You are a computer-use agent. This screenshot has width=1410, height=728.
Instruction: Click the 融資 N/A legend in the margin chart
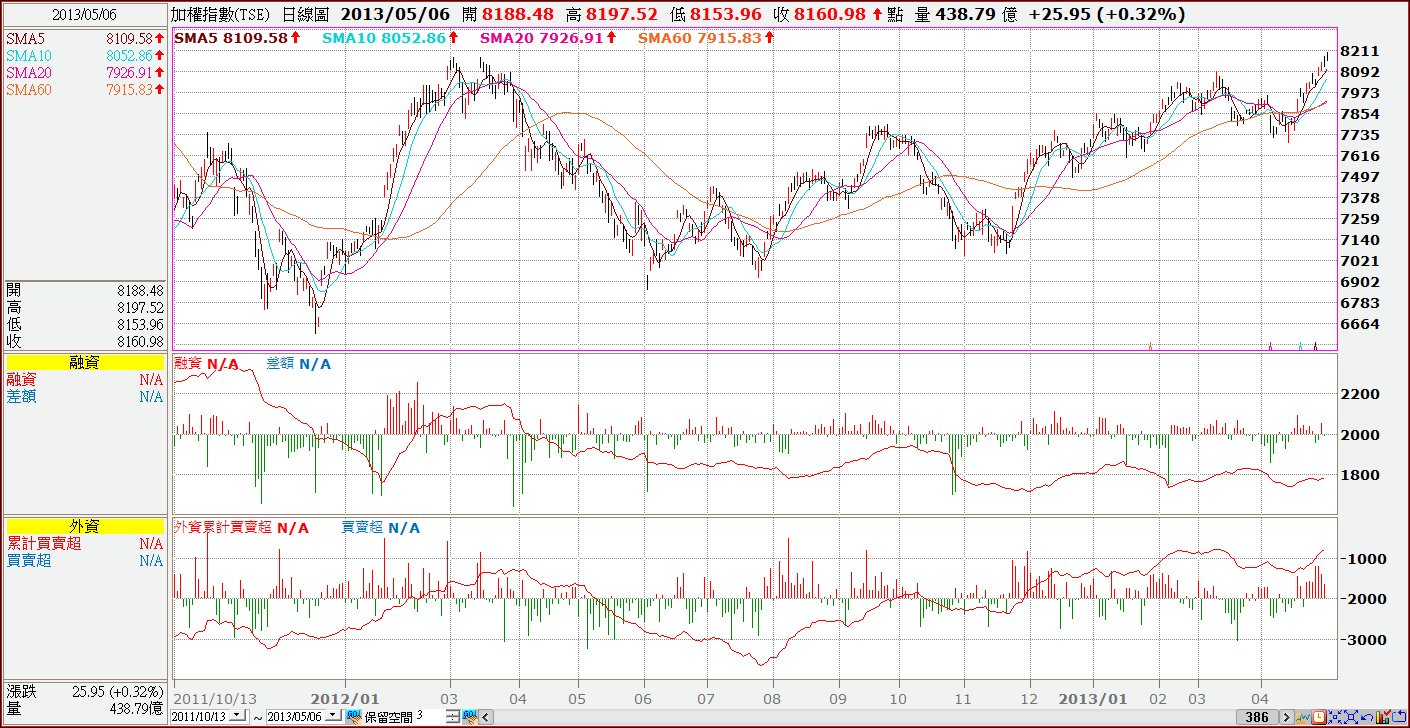206,364
